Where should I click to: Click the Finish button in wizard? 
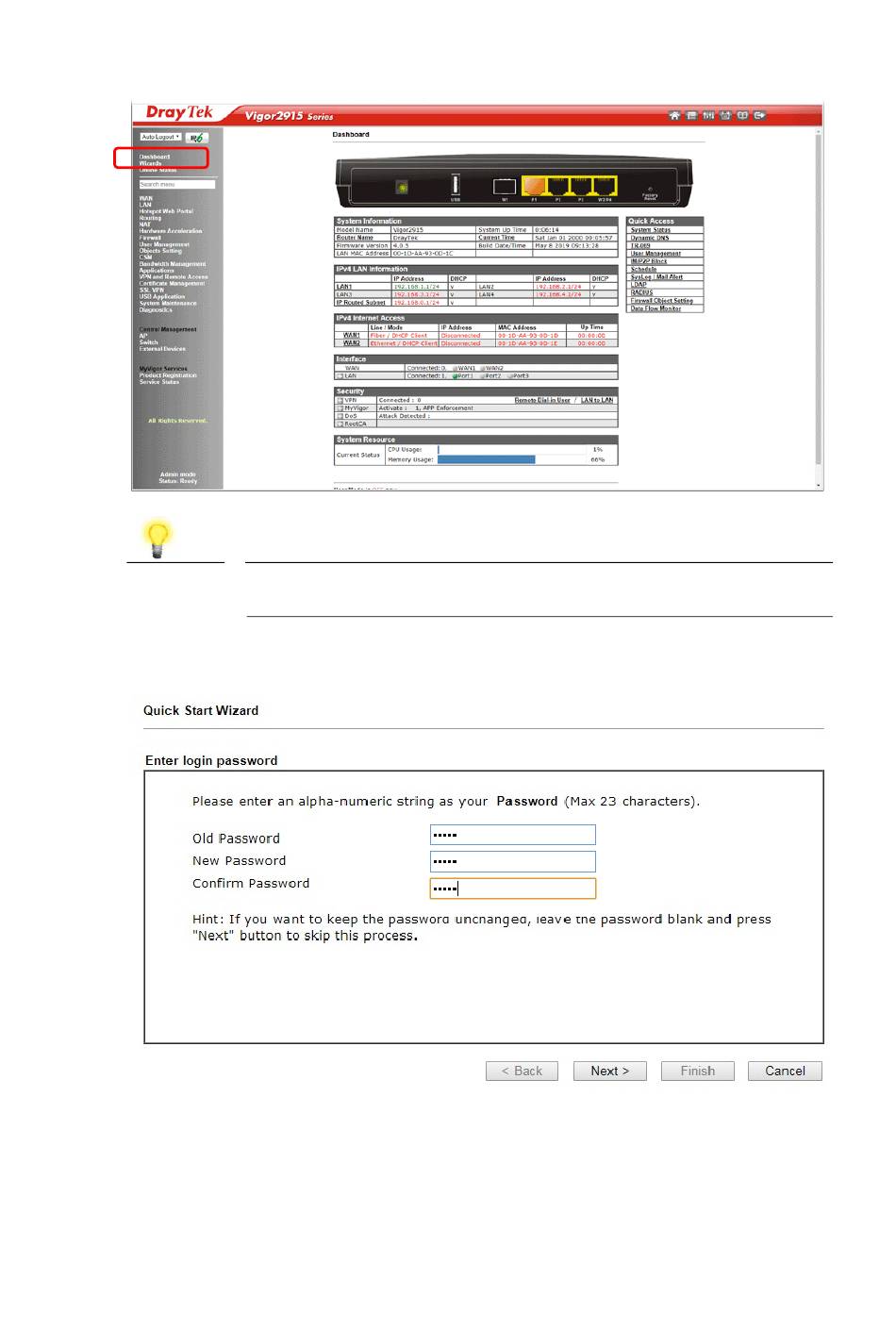[x=698, y=1072]
